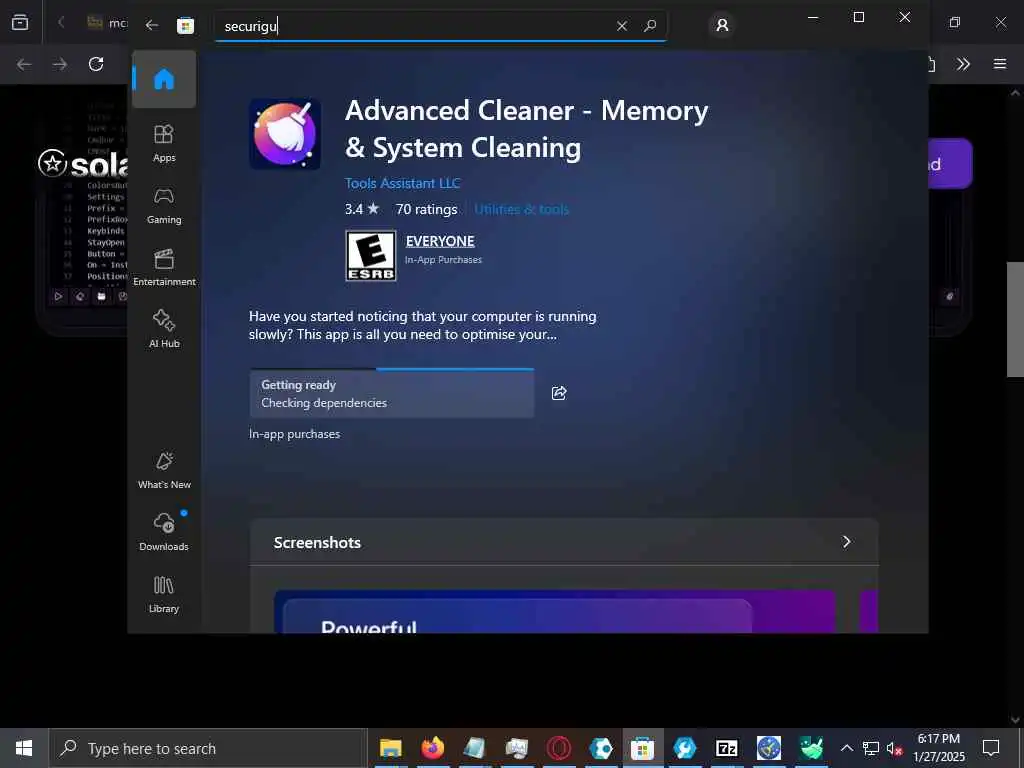Clear the search box text
Image resolution: width=1024 pixels, height=768 pixels.
click(622, 25)
